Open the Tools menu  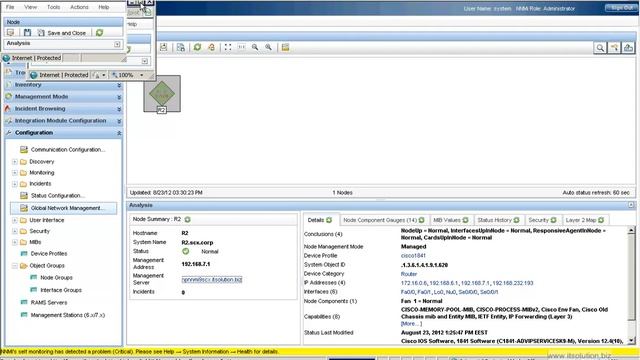click(53, 7)
